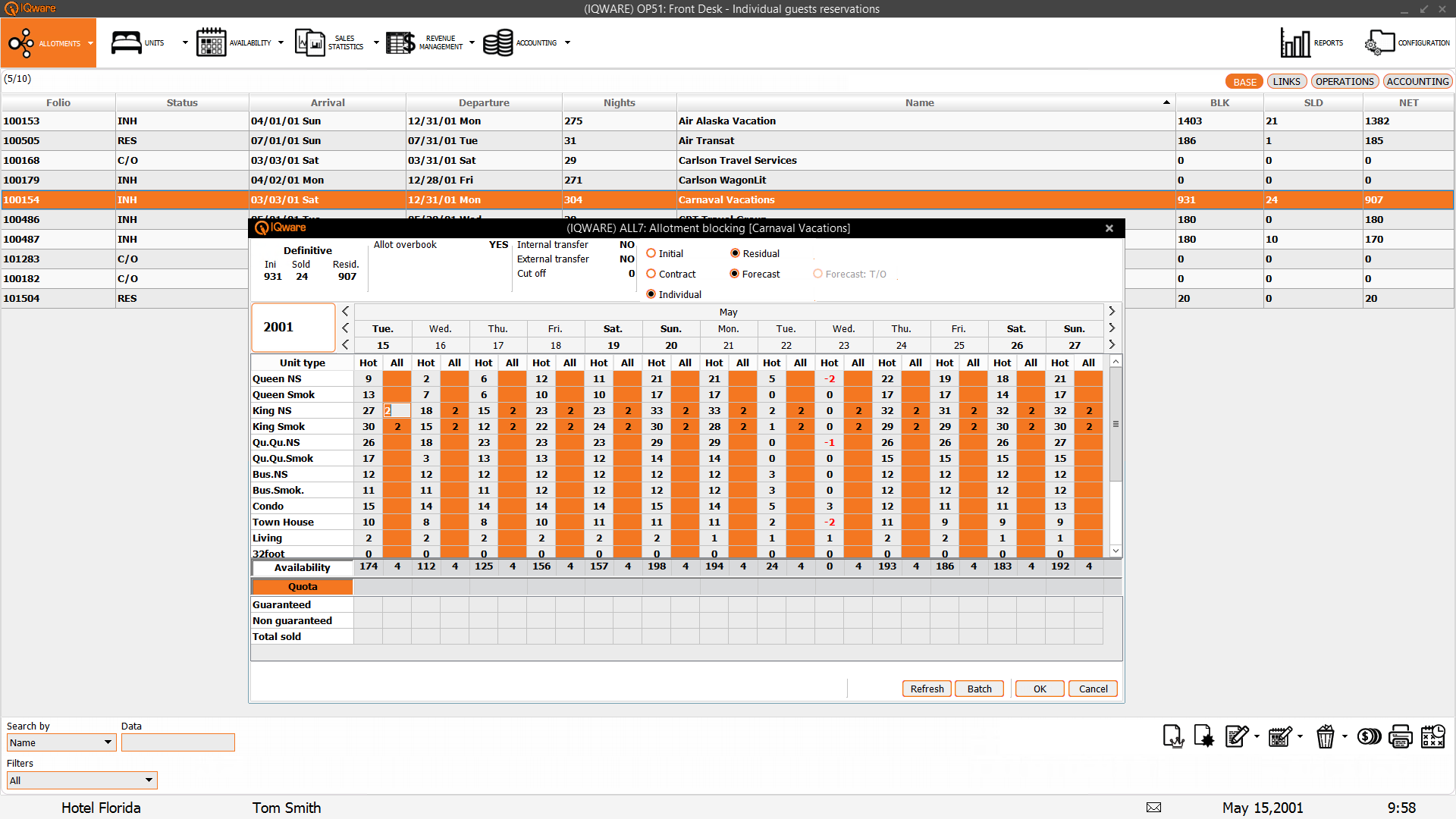Confirm with the OK button

coord(1040,689)
